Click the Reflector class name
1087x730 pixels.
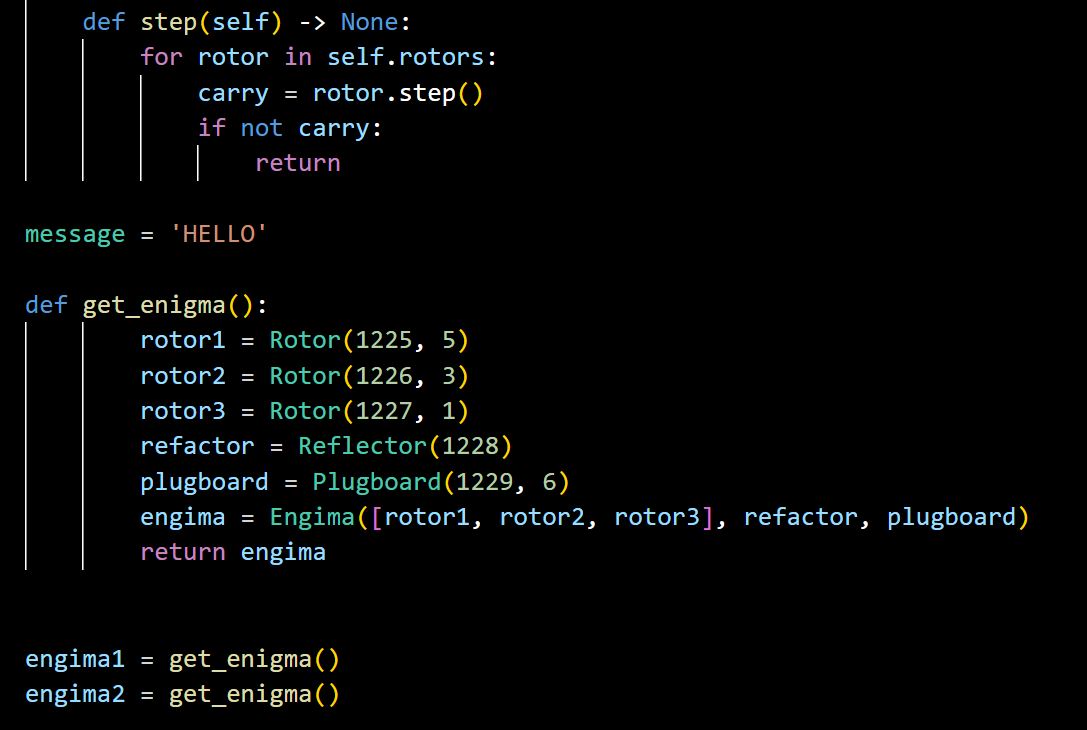pyautogui.click(x=363, y=446)
